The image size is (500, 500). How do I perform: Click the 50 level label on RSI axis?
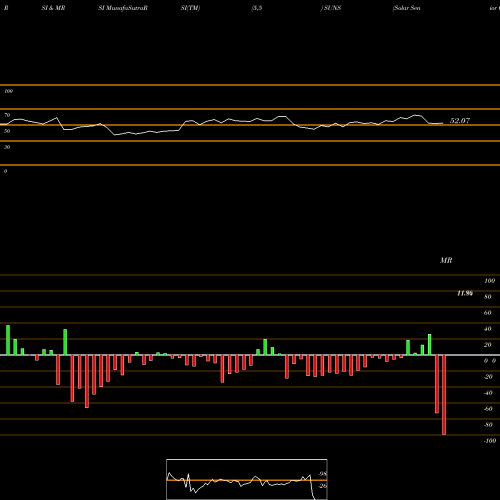tap(7, 131)
